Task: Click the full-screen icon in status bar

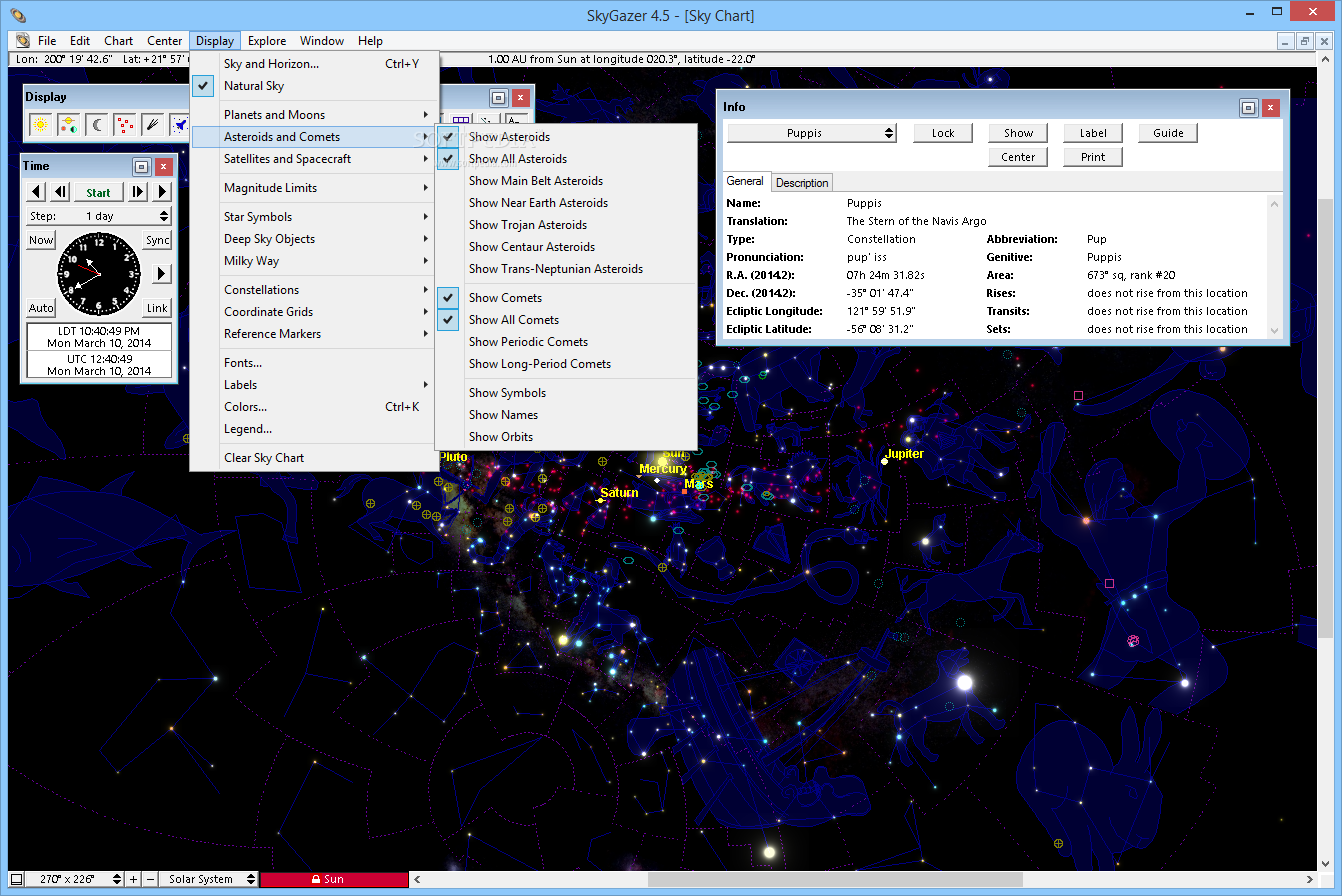Action: click(x=16, y=879)
